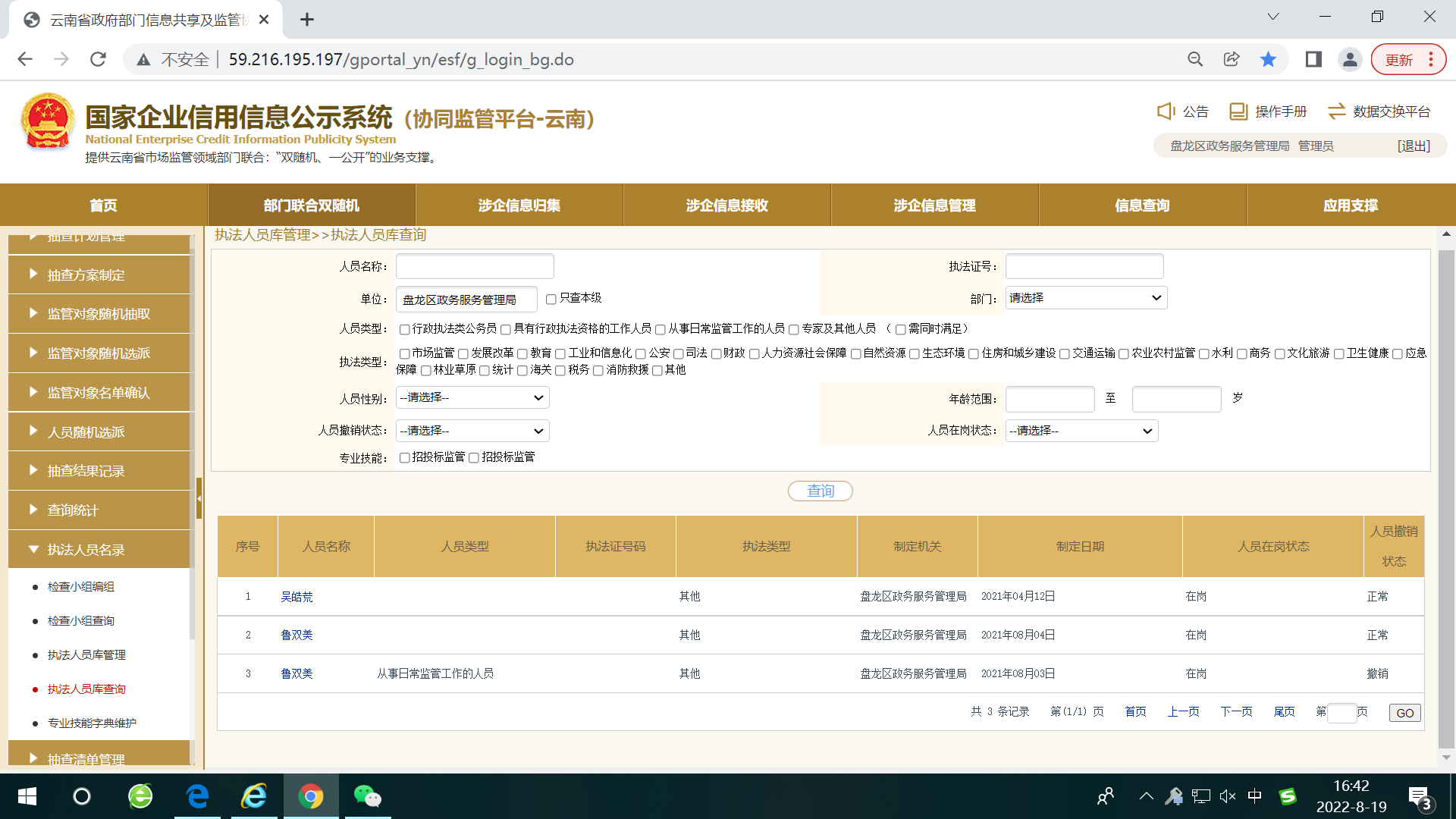Close the 云南省政府部门信息共享 tab
The width and height of the screenshot is (1456, 819).
pos(264,19)
